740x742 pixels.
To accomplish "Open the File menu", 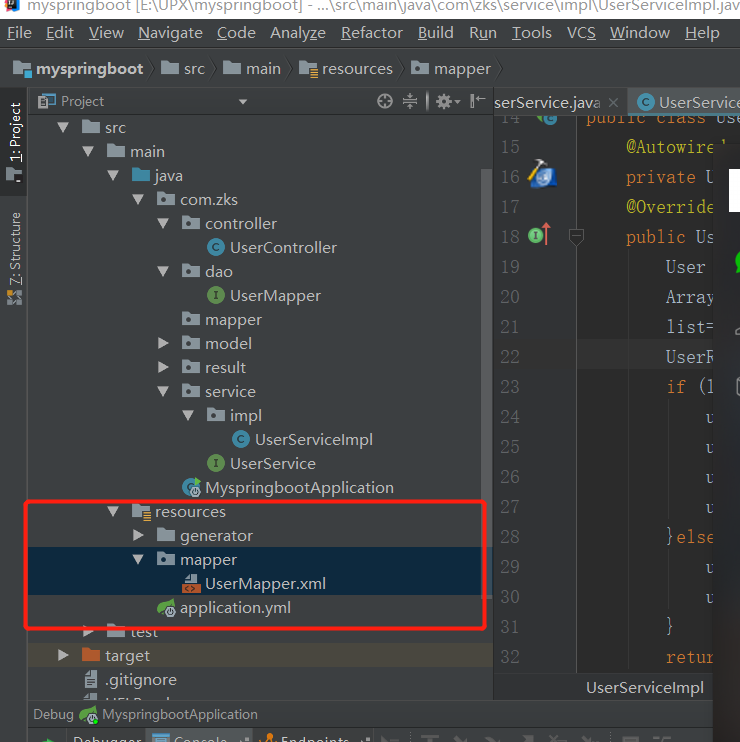I will tap(19, 33).
